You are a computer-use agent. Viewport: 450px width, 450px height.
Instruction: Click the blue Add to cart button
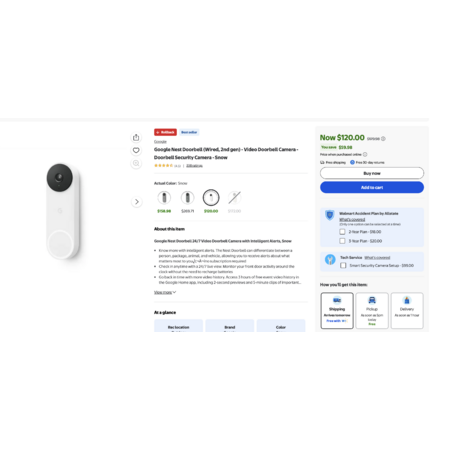(x=372, y=187)
